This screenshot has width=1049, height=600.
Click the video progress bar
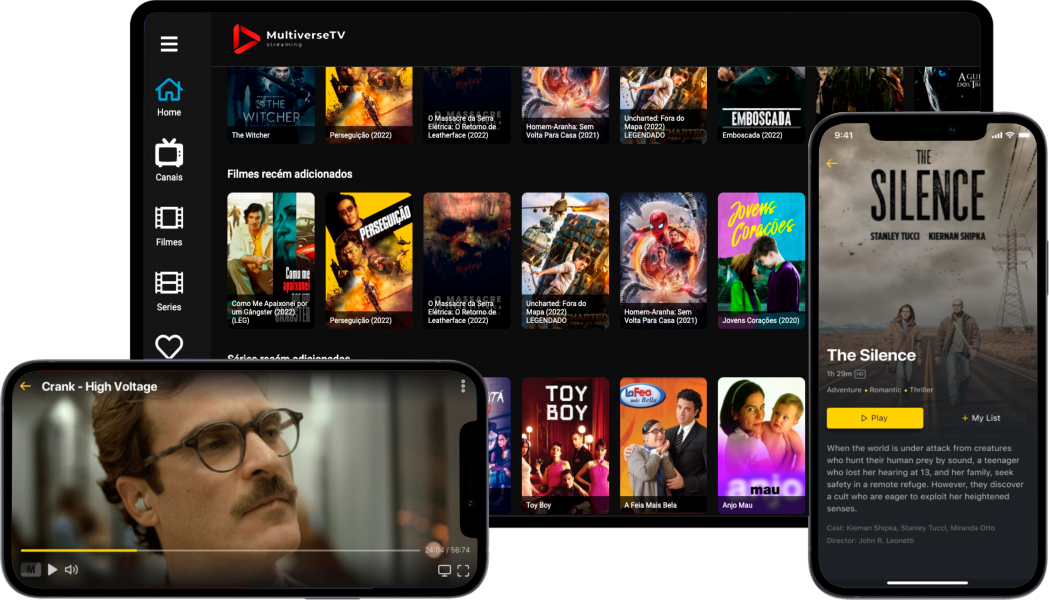(220, 550)
